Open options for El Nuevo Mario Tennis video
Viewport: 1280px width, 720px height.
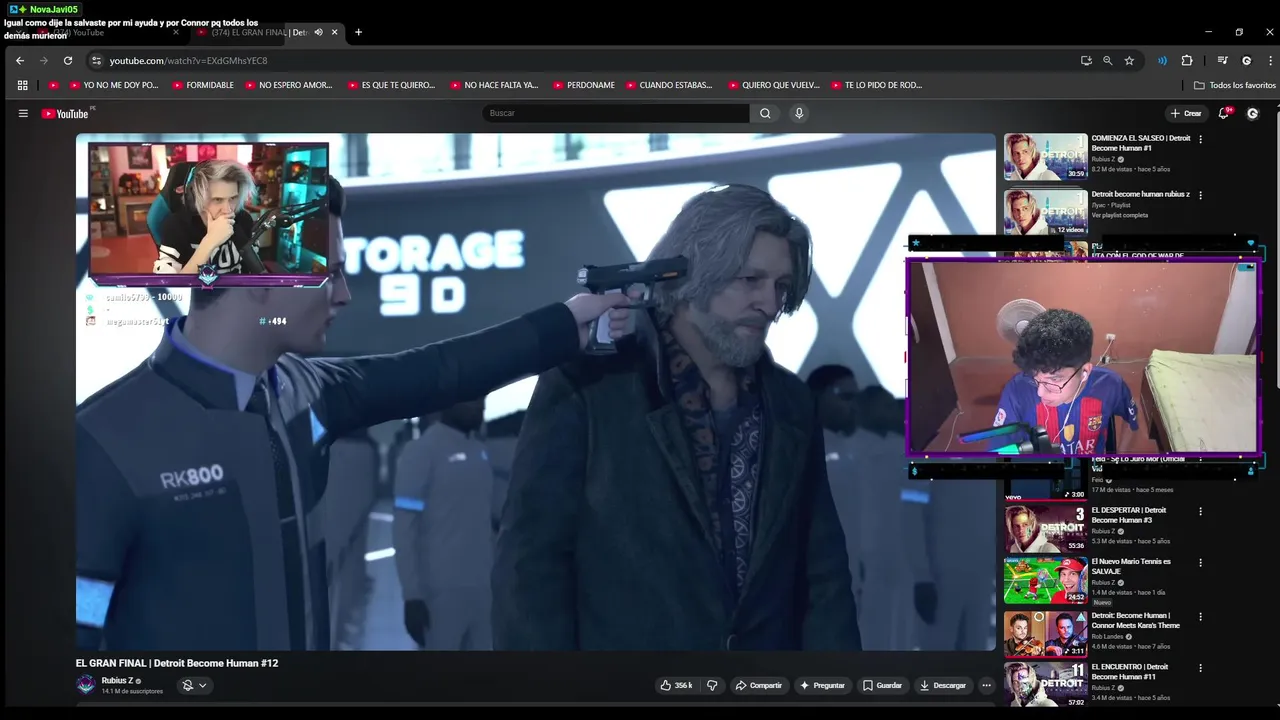1201,562
